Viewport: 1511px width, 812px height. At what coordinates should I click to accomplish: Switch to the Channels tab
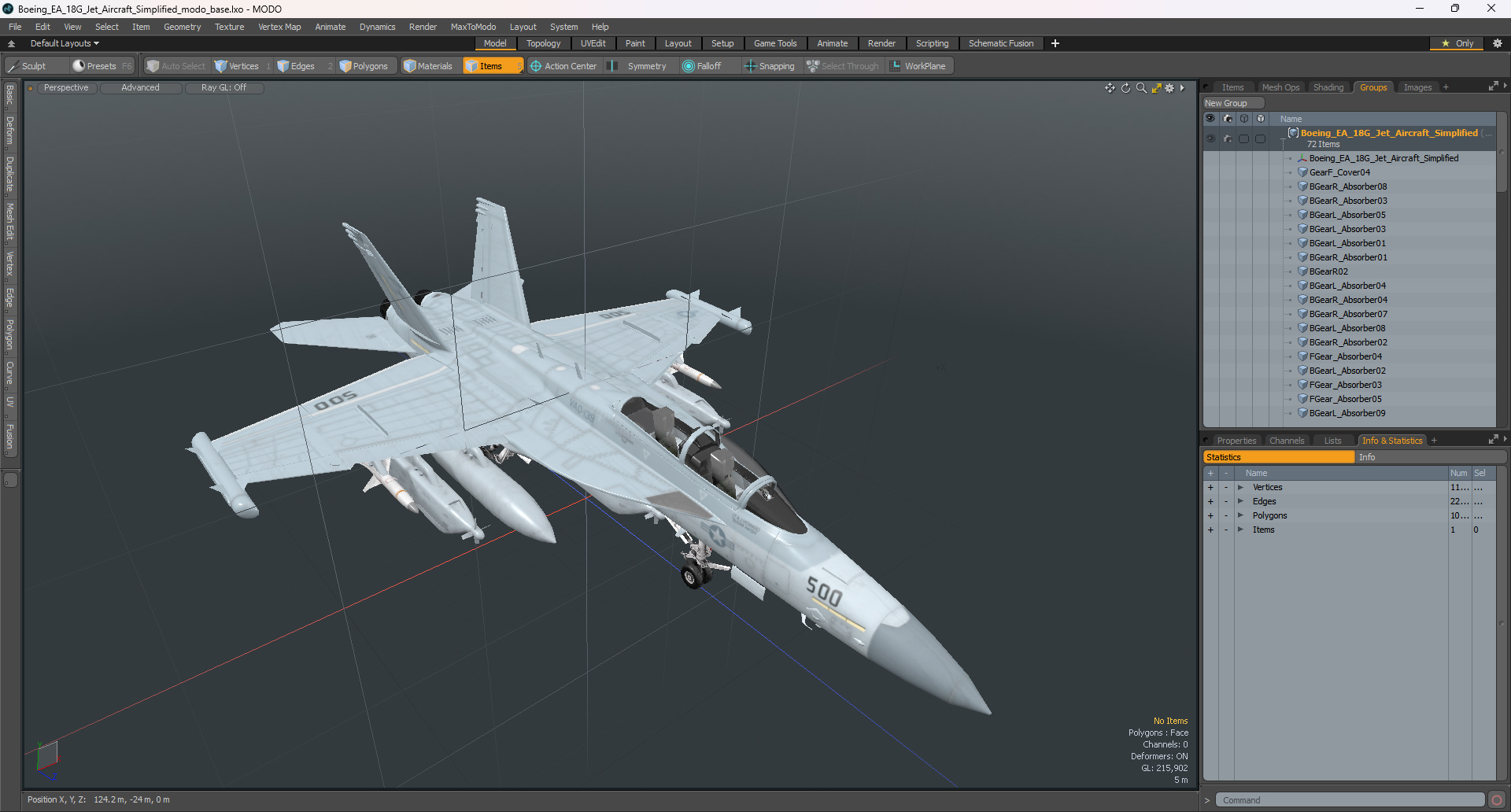(x=1287, y=441)
